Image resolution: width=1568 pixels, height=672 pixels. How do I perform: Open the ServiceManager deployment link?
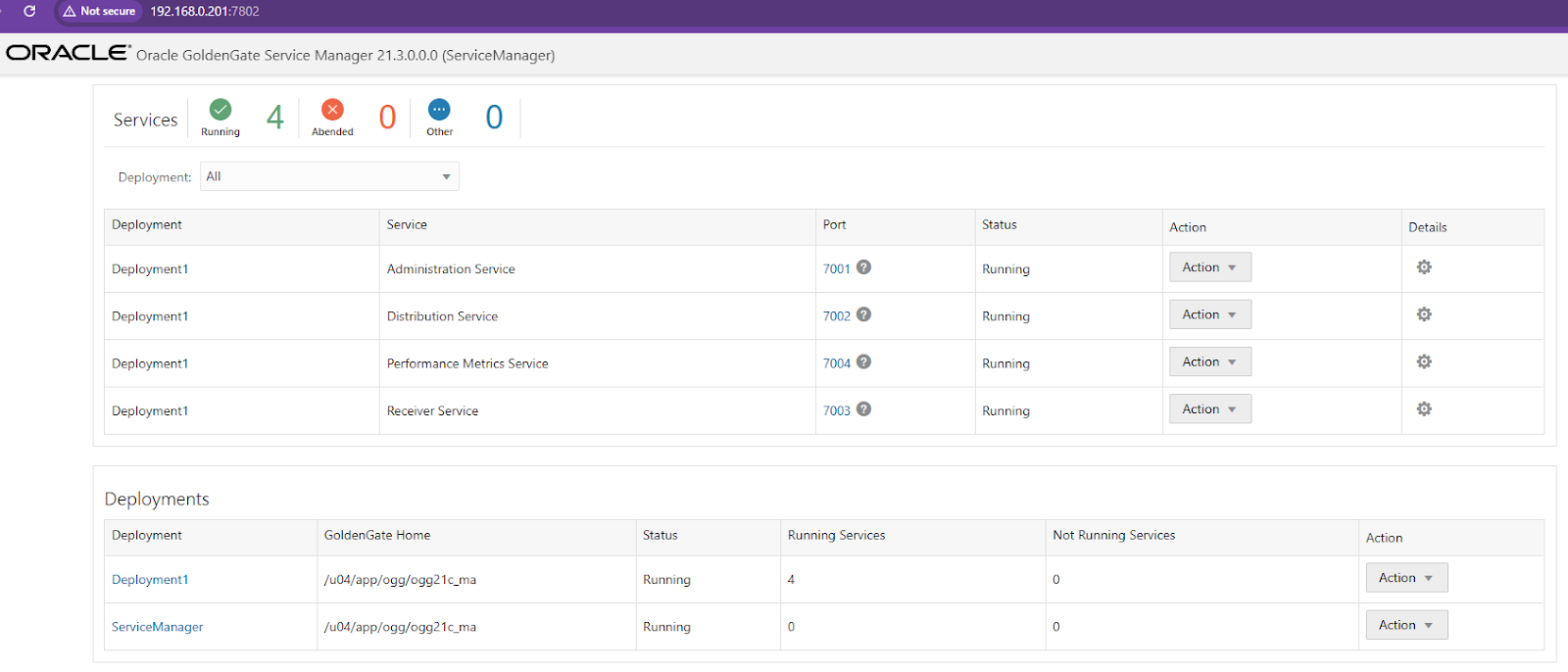point(157,627)
